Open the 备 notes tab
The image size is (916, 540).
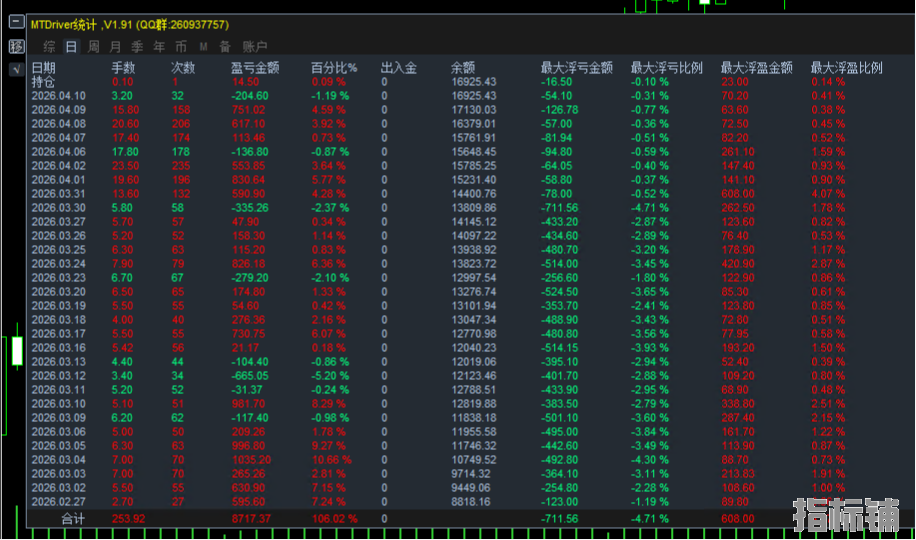point(225,46)
